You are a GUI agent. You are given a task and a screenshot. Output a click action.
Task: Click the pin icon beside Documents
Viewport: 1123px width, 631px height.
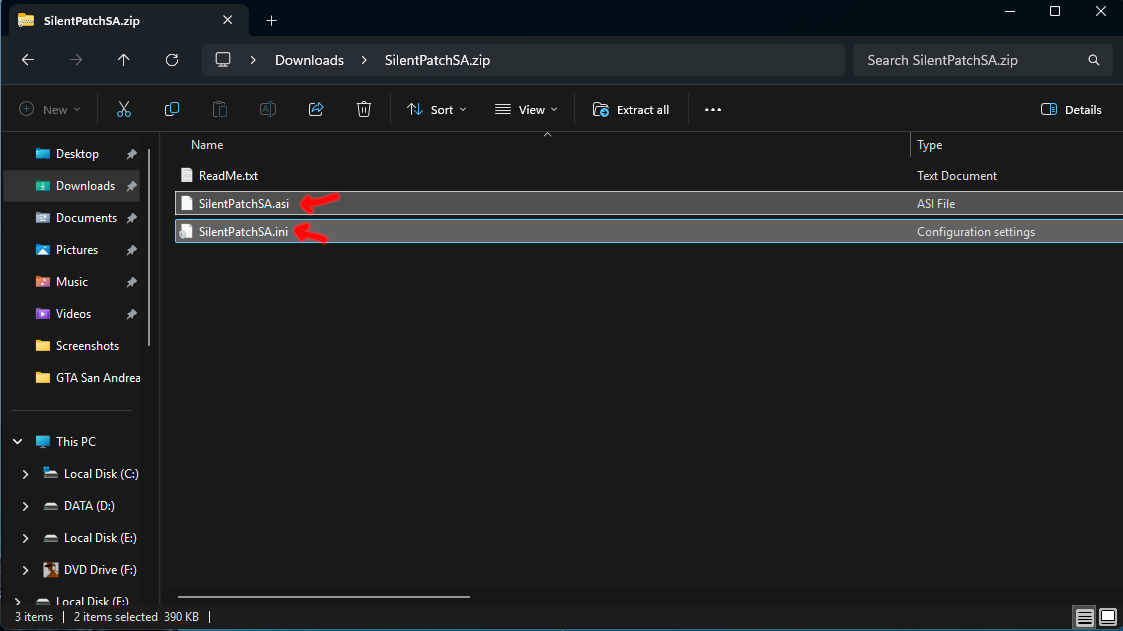click(132, 218)
